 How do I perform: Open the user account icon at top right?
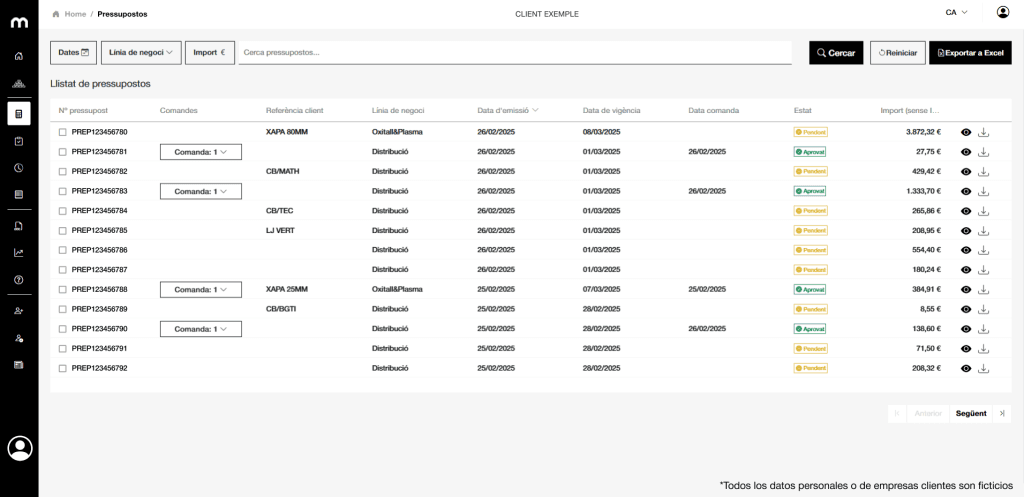(x=1003, y=12)
